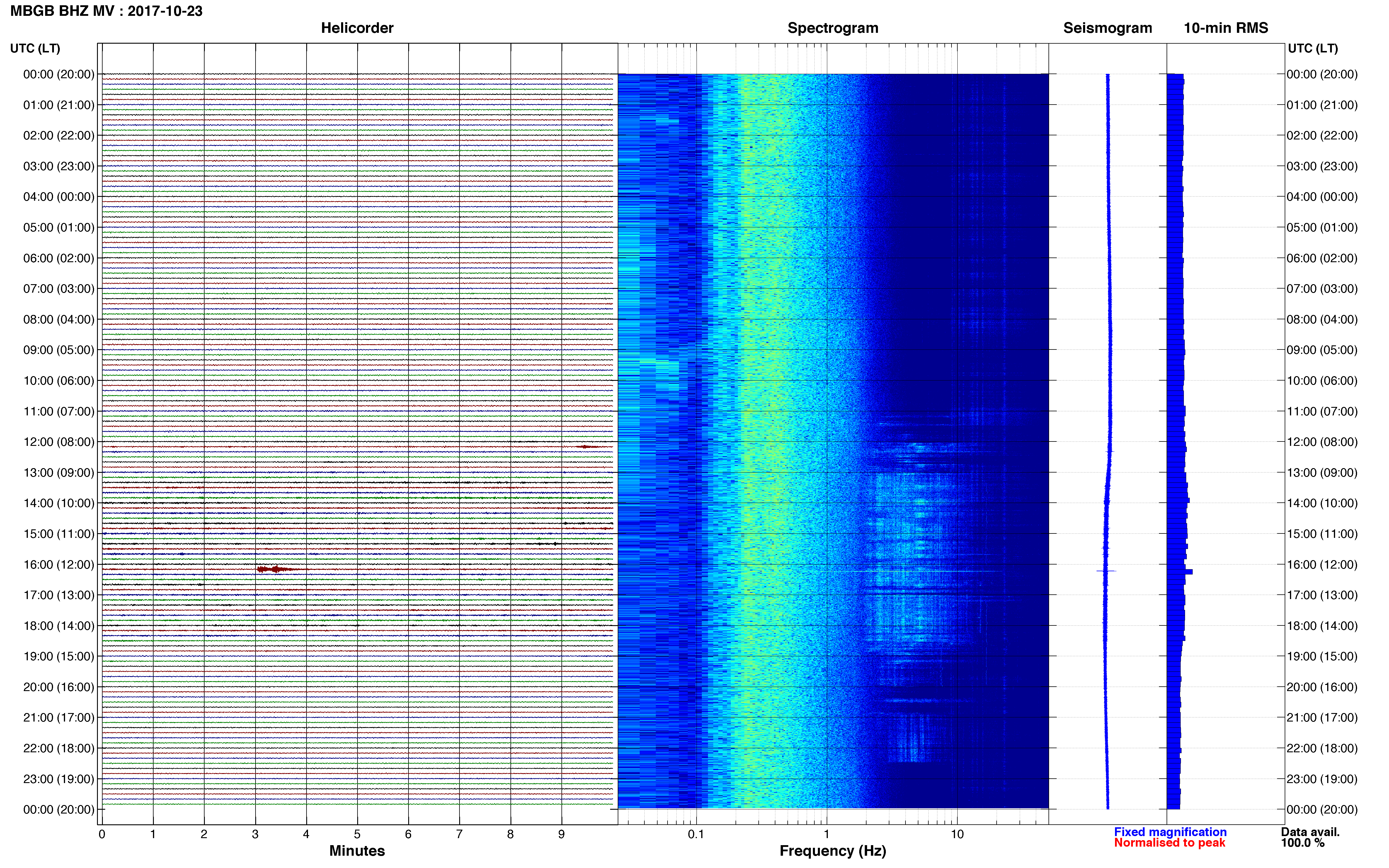Click frequency tick label '10'
The width and height of the screenshot is (1389, 868).
pyautogui.click(x=957, y=834)
